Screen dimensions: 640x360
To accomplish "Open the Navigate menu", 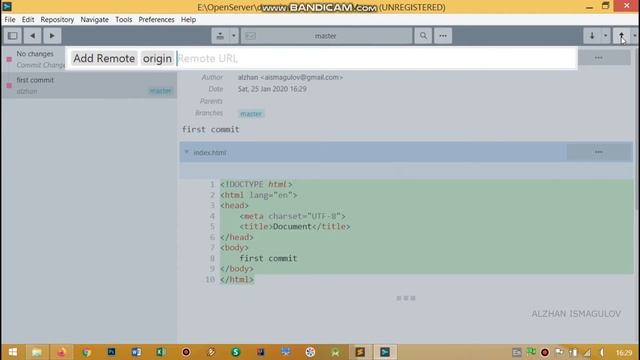I will pyautogui.click(x=95, y=20).
